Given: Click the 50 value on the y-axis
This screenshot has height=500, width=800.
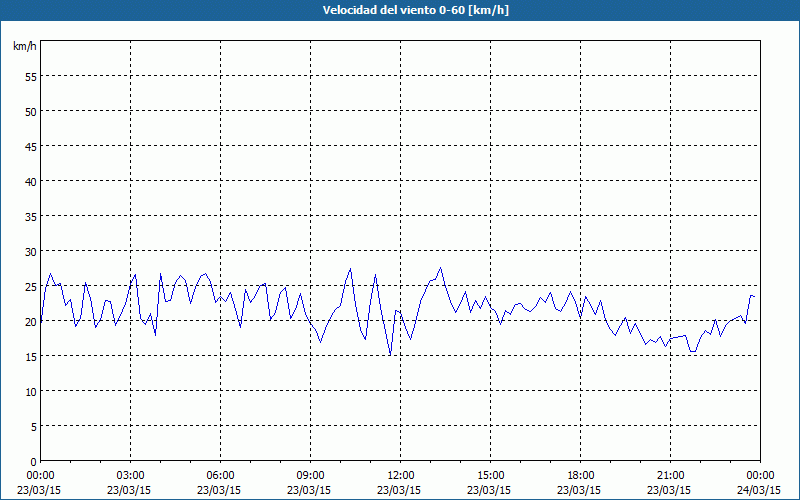Looking at the screenshot, I should tap(31, 111).
